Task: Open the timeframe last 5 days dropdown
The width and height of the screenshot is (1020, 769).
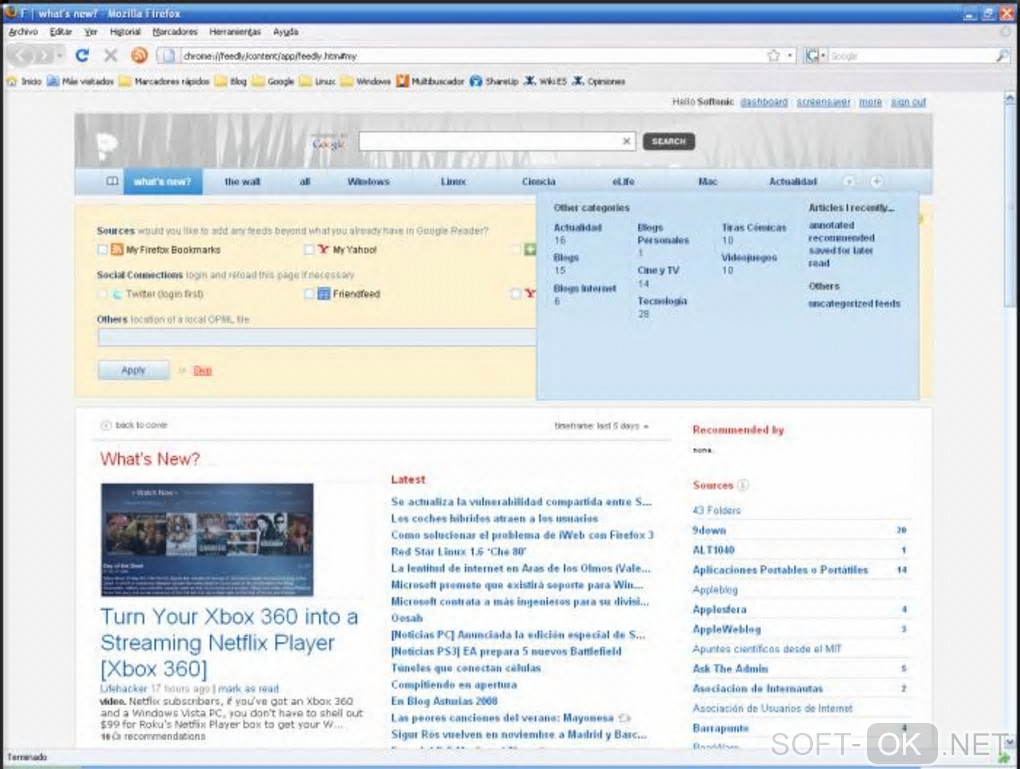Action: coord(602,426)
